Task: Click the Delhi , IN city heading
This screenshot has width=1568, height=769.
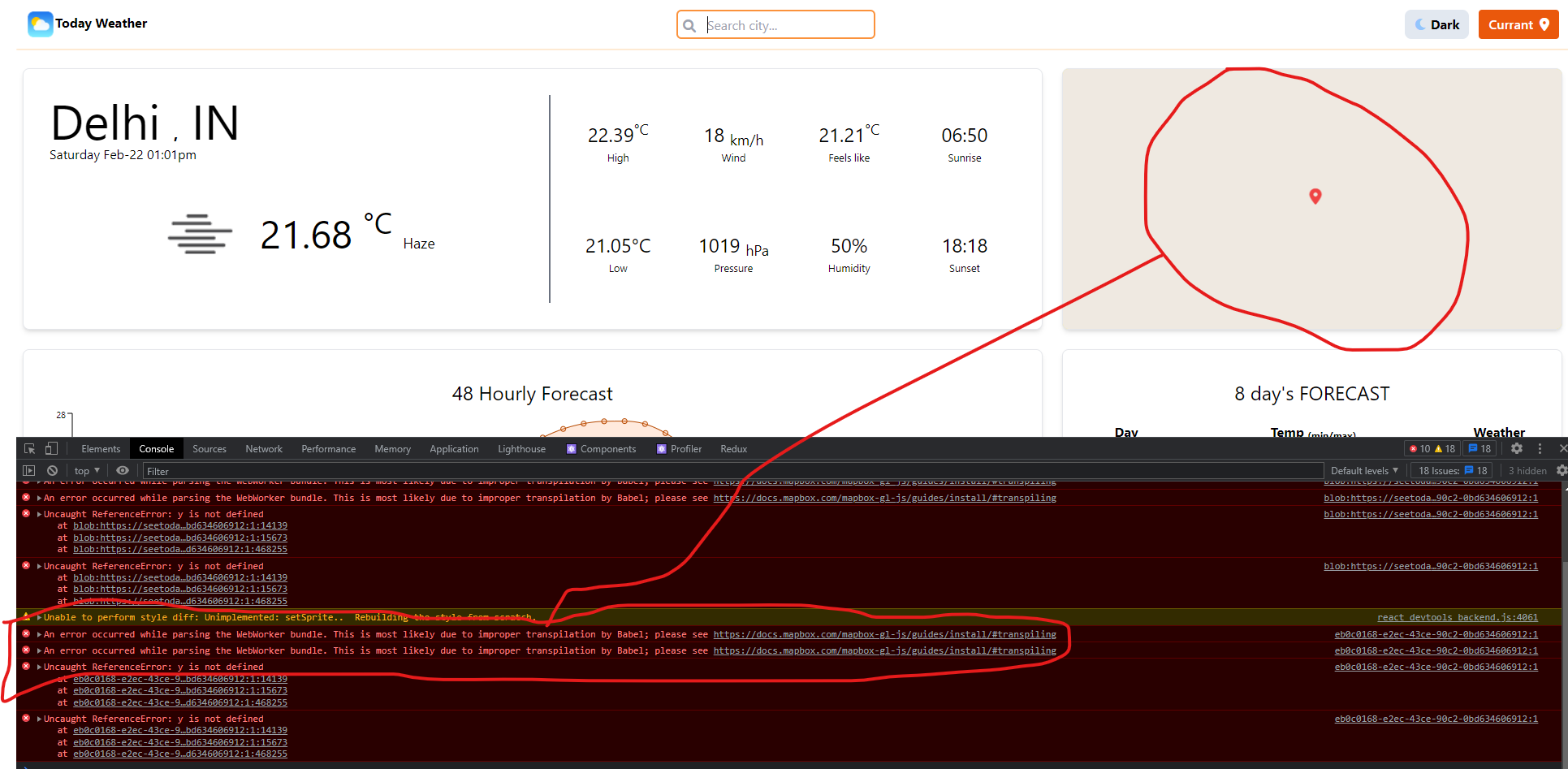Action: (x=145, y=123)
